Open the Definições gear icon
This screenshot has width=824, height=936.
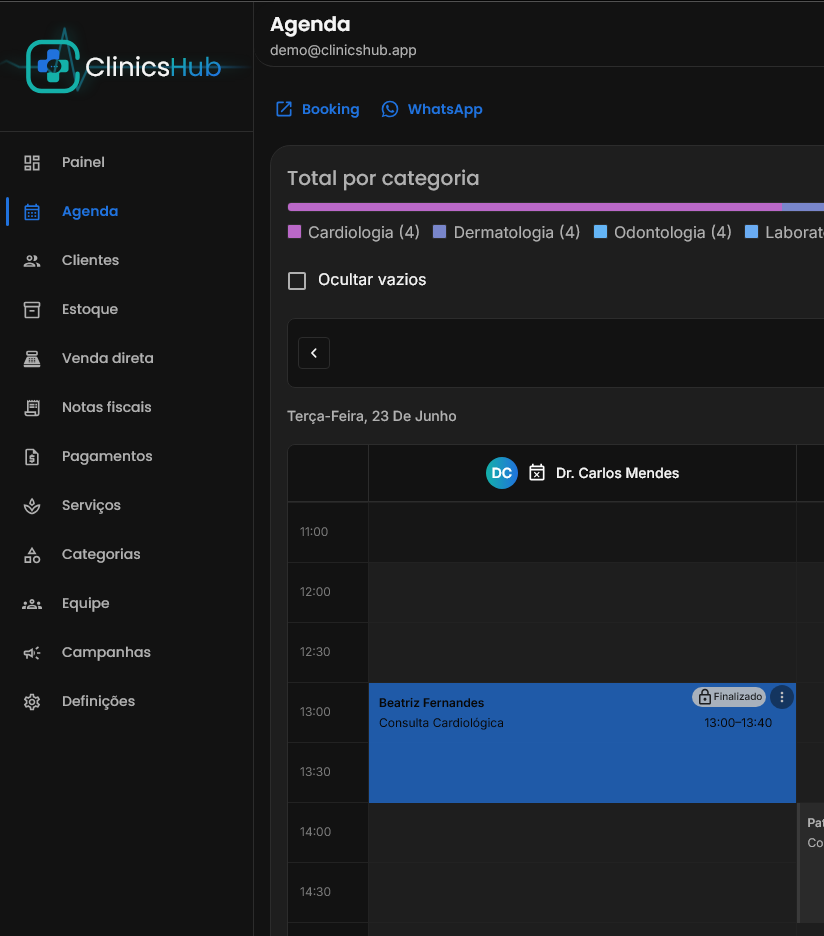(x=32, y=701)
